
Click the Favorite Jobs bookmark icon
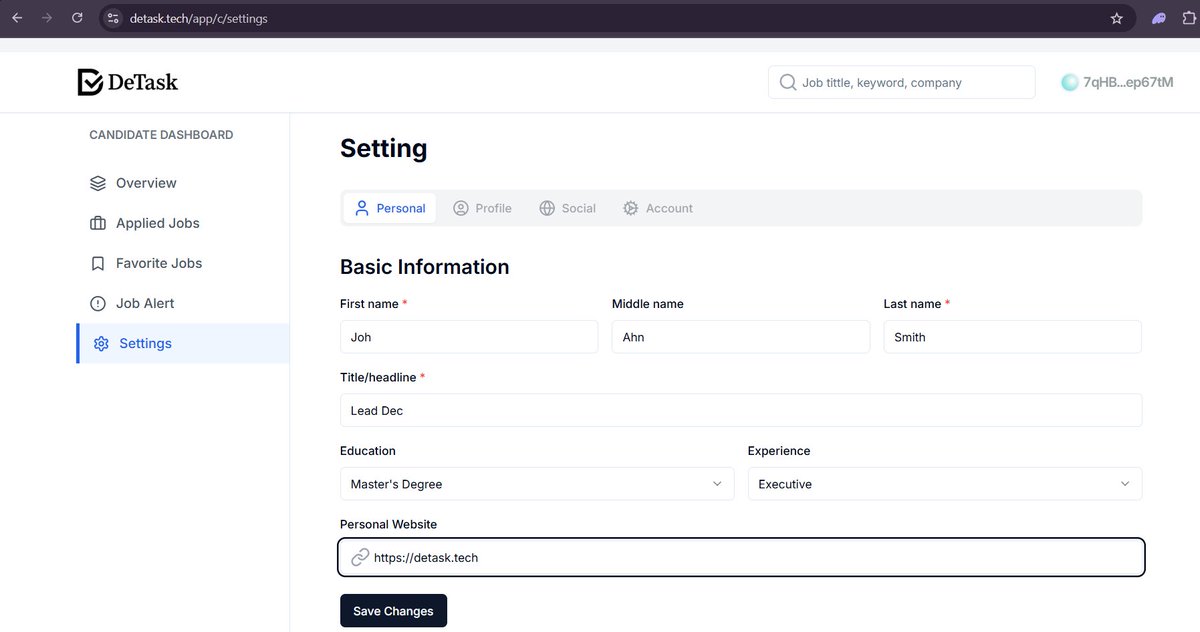pyautogui.click(x=97, y=263)
